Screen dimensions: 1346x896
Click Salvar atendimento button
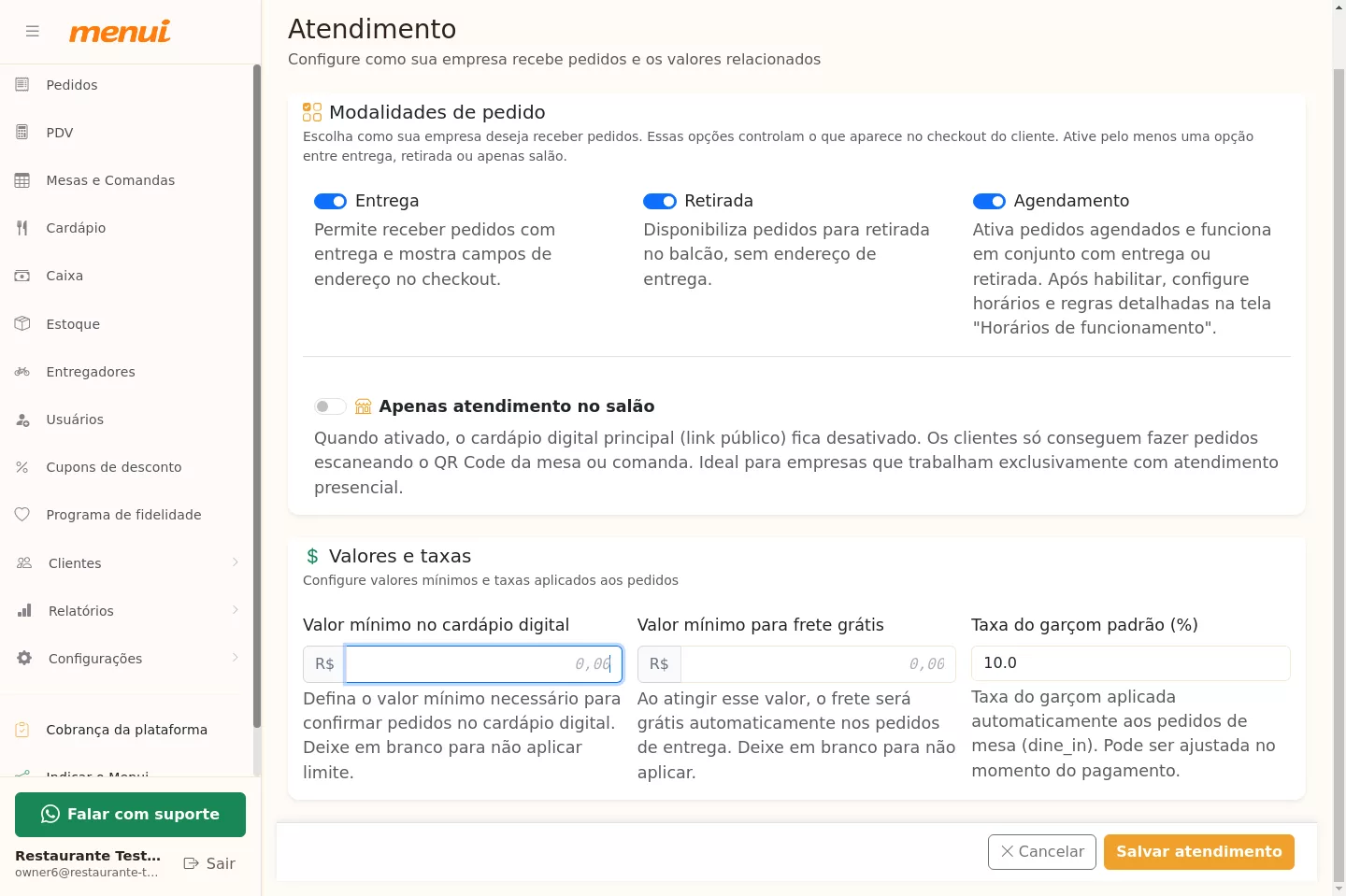click(x=1199, y=852)
